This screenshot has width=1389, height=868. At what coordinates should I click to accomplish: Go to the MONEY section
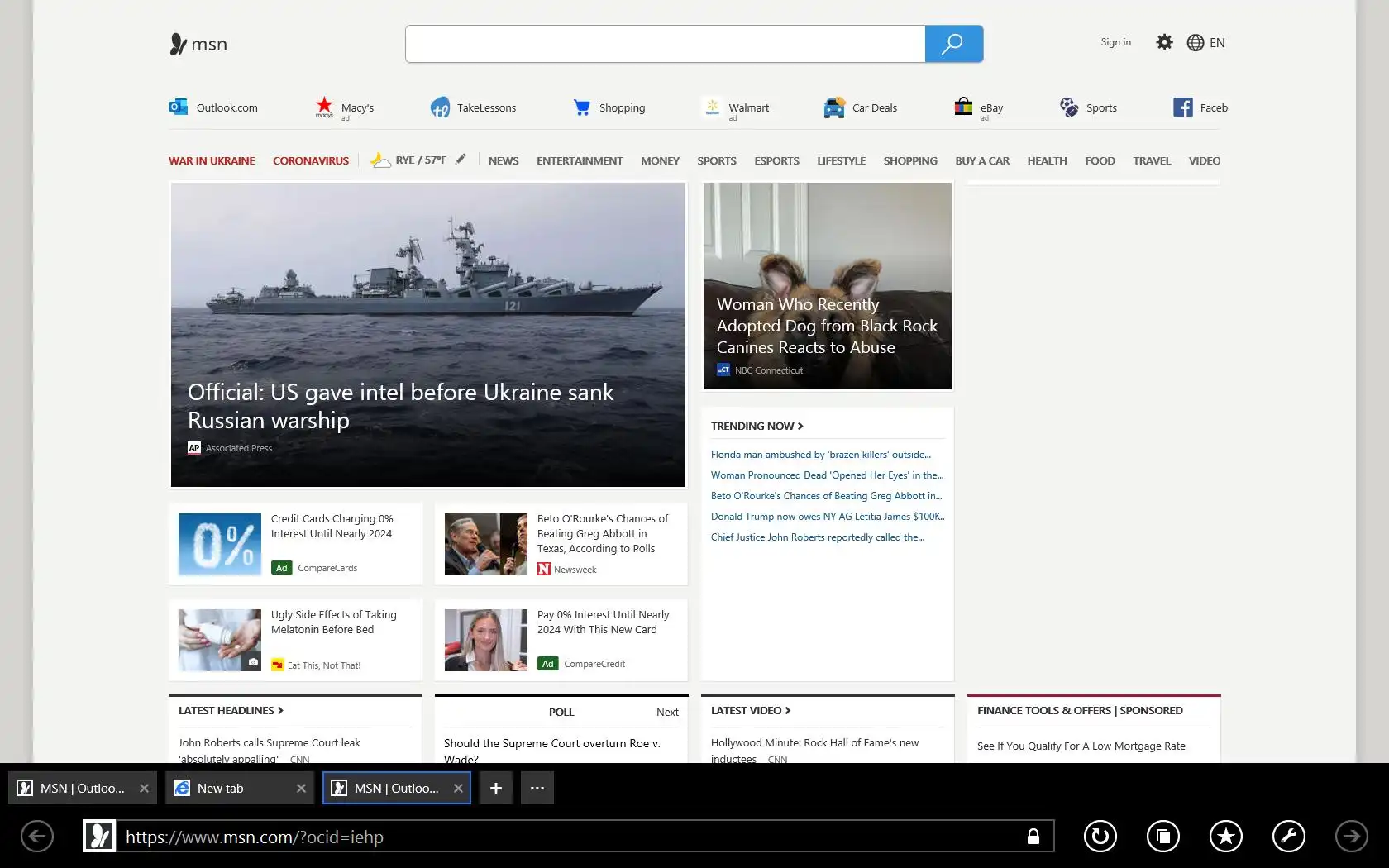[x=660, y=160]
